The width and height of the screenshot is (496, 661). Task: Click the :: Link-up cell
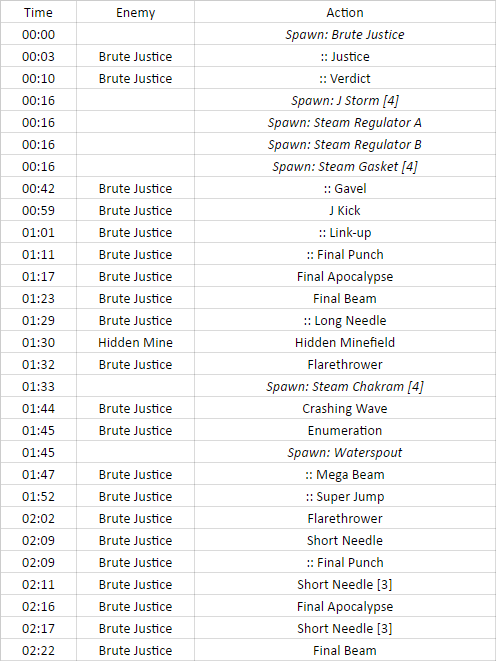345,232
